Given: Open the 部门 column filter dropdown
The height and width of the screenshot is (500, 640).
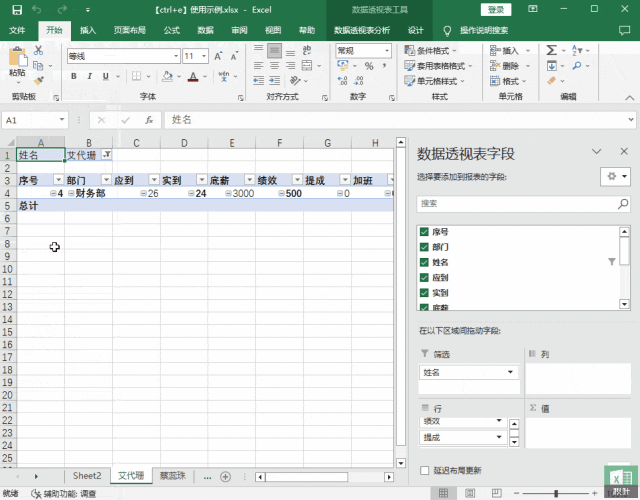Looking at the screenshot, I should (106, 180).
